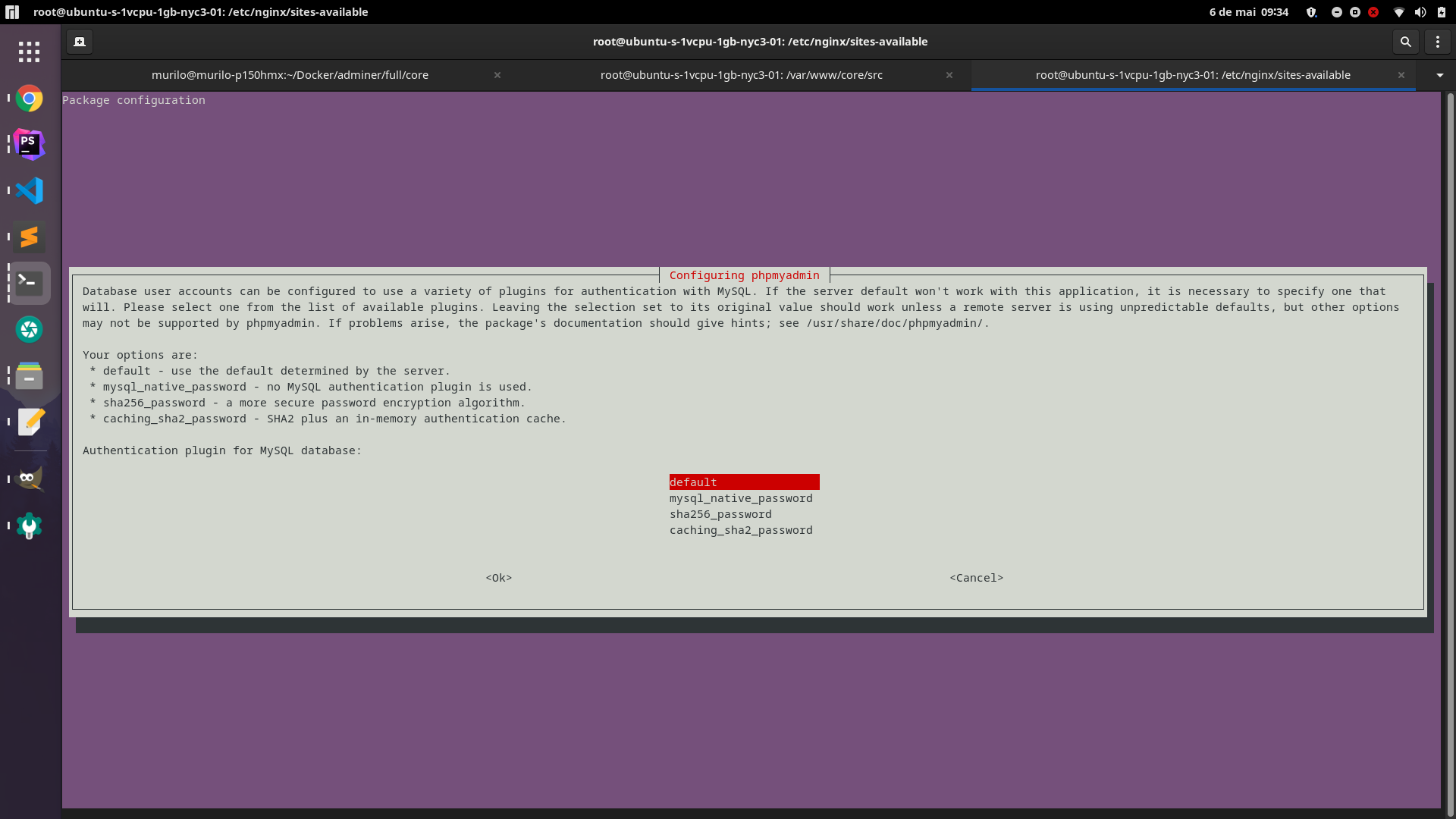The height and width of the screenshot is (819, 1456).
Task: Open the teal gear wrench tool in dock
Action: pos(30,526)
